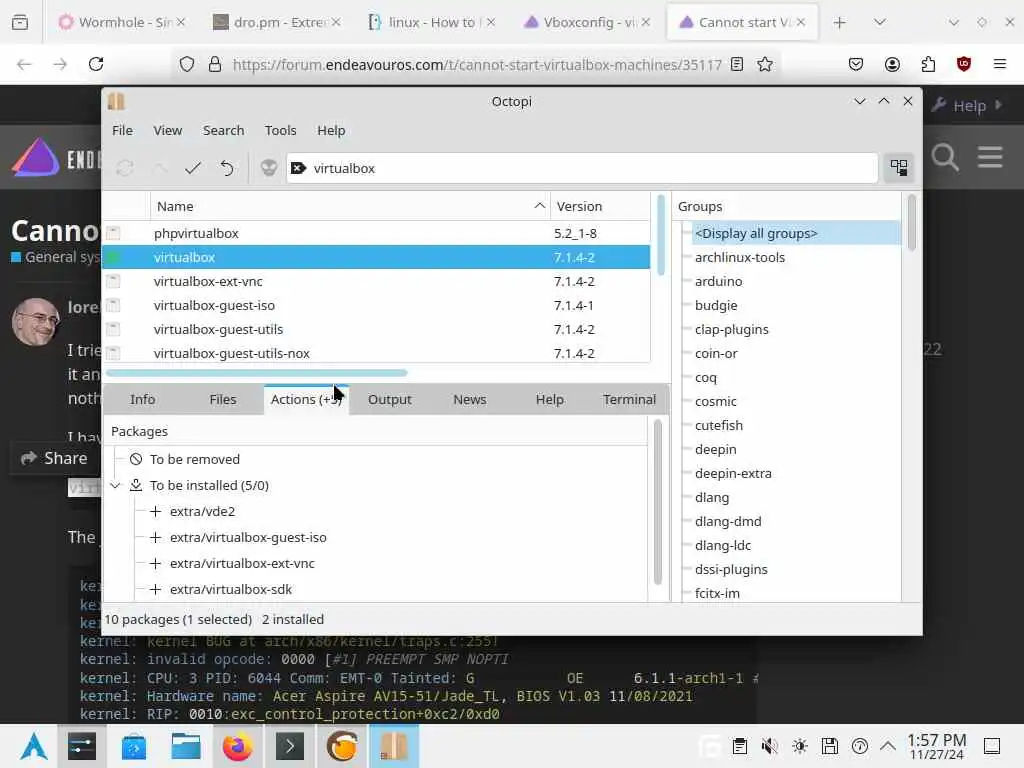This screenshot has width=1024, height=768.
Task: Click the Firefox URL address bar
Action: pos(477,64)
